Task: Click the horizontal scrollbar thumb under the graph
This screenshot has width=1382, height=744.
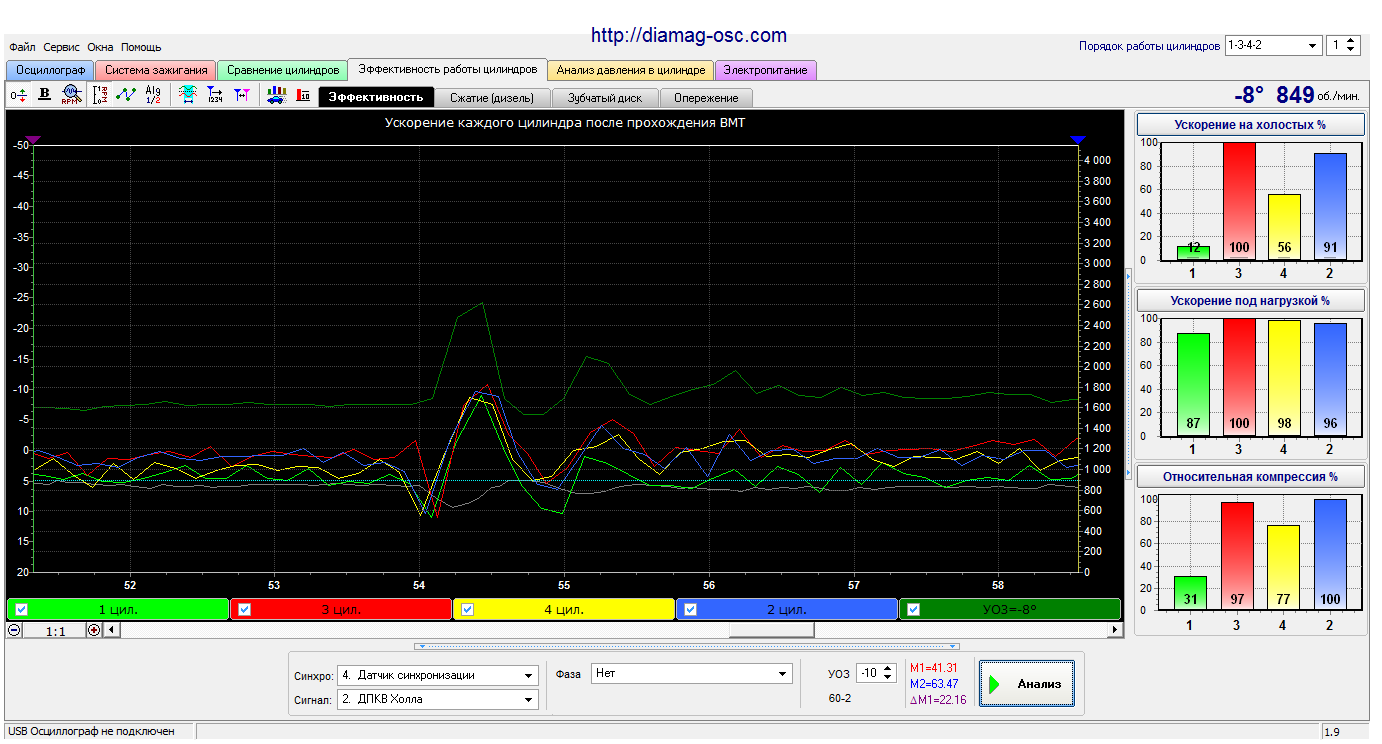Action: [x=771, y=630]
